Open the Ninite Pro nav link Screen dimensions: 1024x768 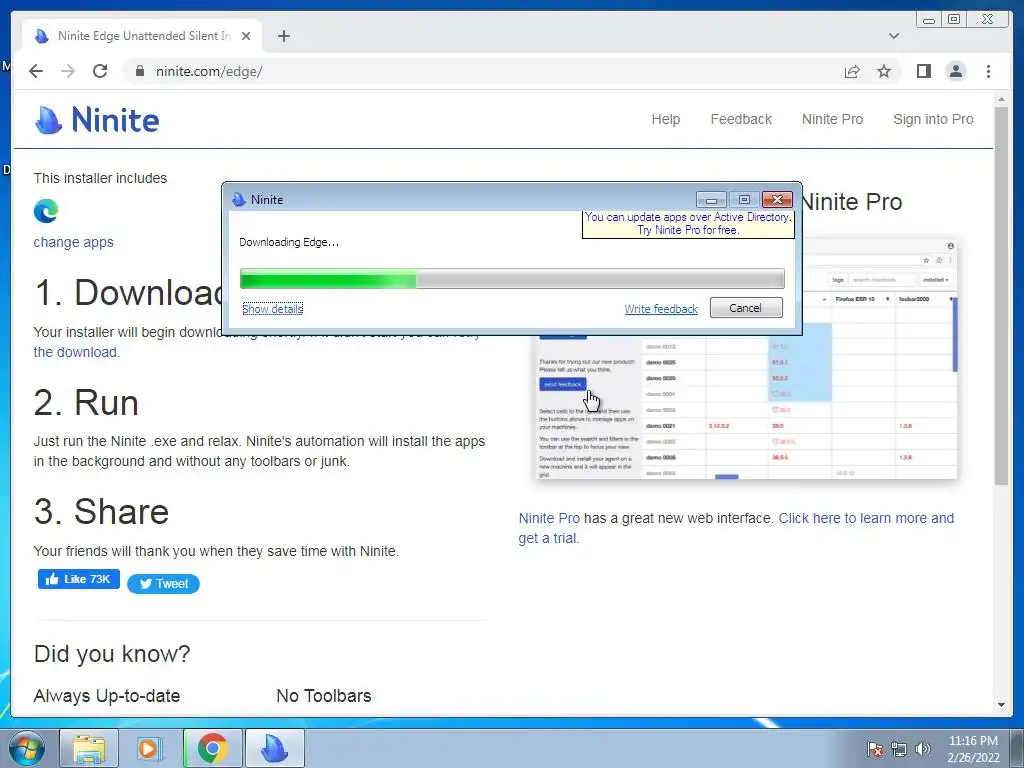[832, 119]
